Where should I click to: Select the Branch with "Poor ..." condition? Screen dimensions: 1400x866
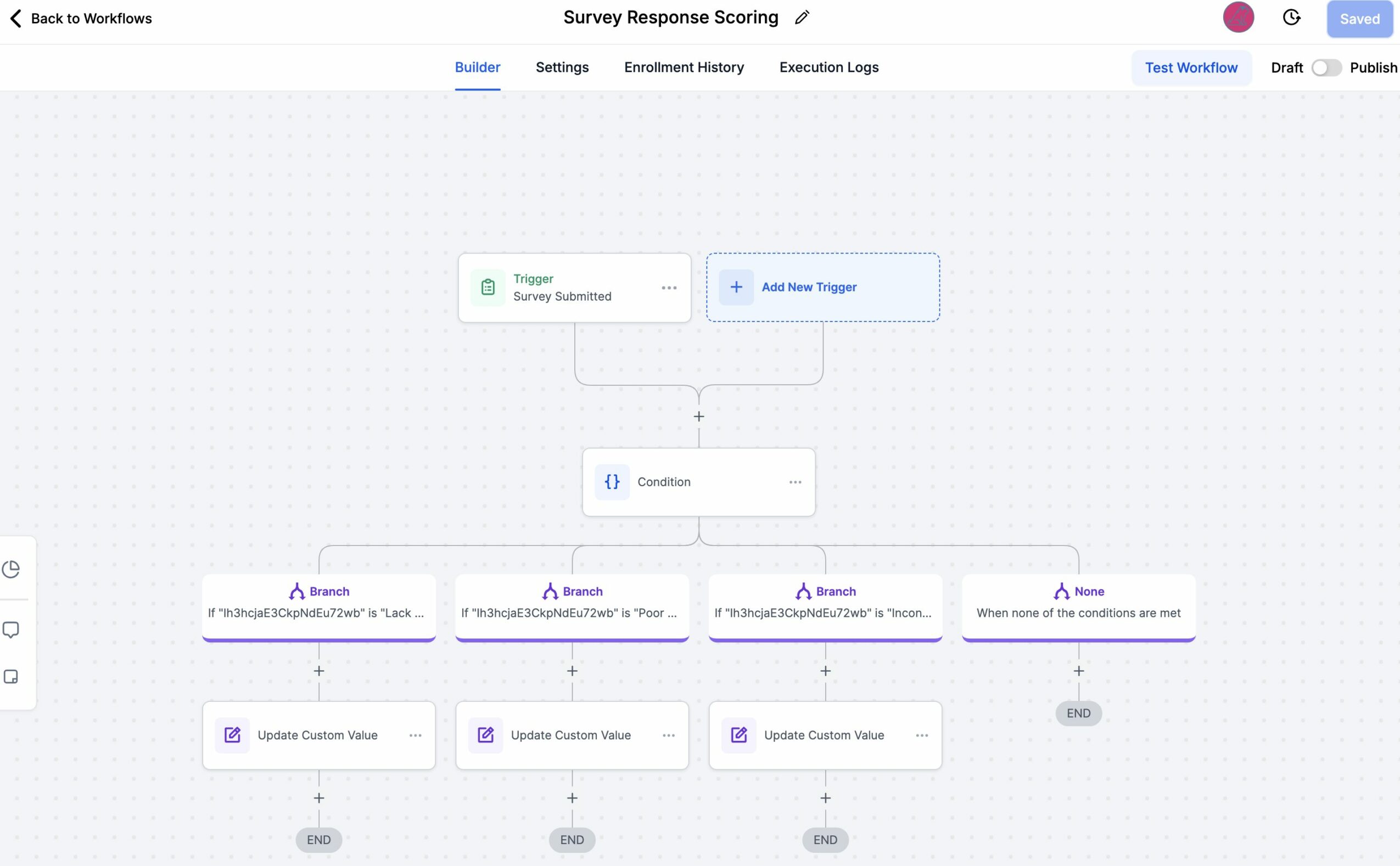[x=572, y=606]
